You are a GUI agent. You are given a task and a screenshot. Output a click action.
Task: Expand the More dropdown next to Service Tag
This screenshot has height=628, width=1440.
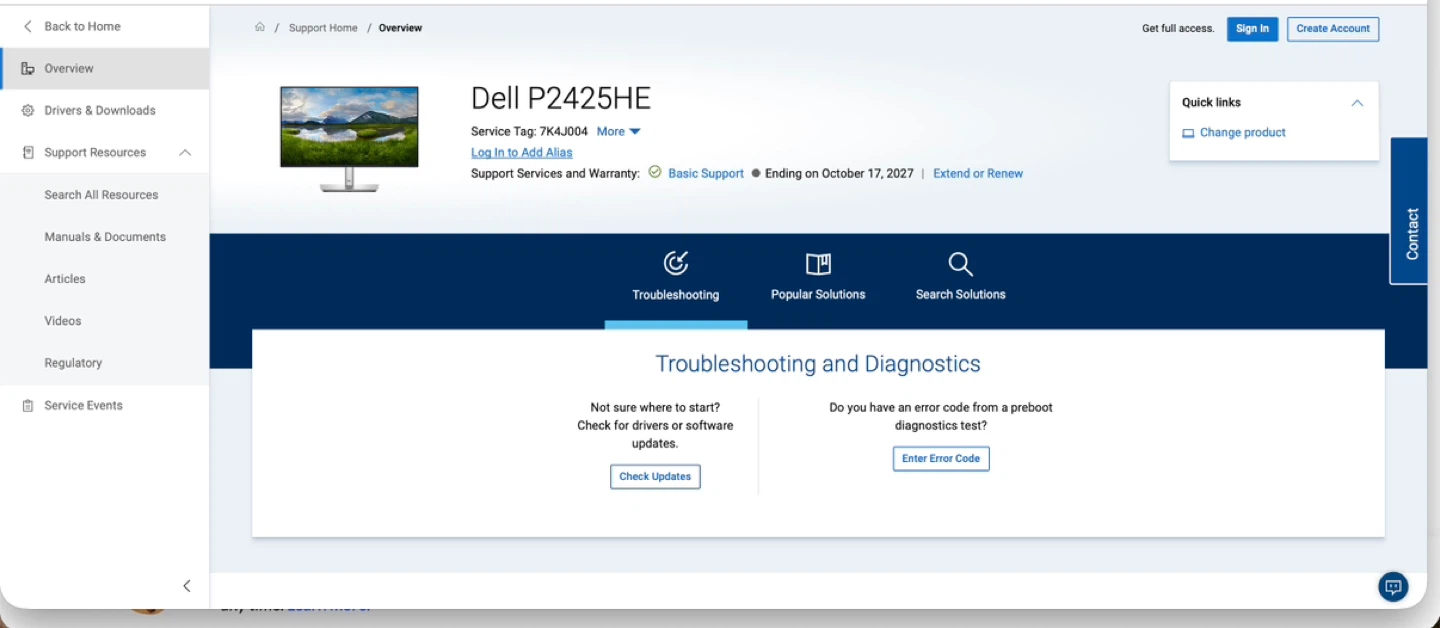(x=618, y=131)
